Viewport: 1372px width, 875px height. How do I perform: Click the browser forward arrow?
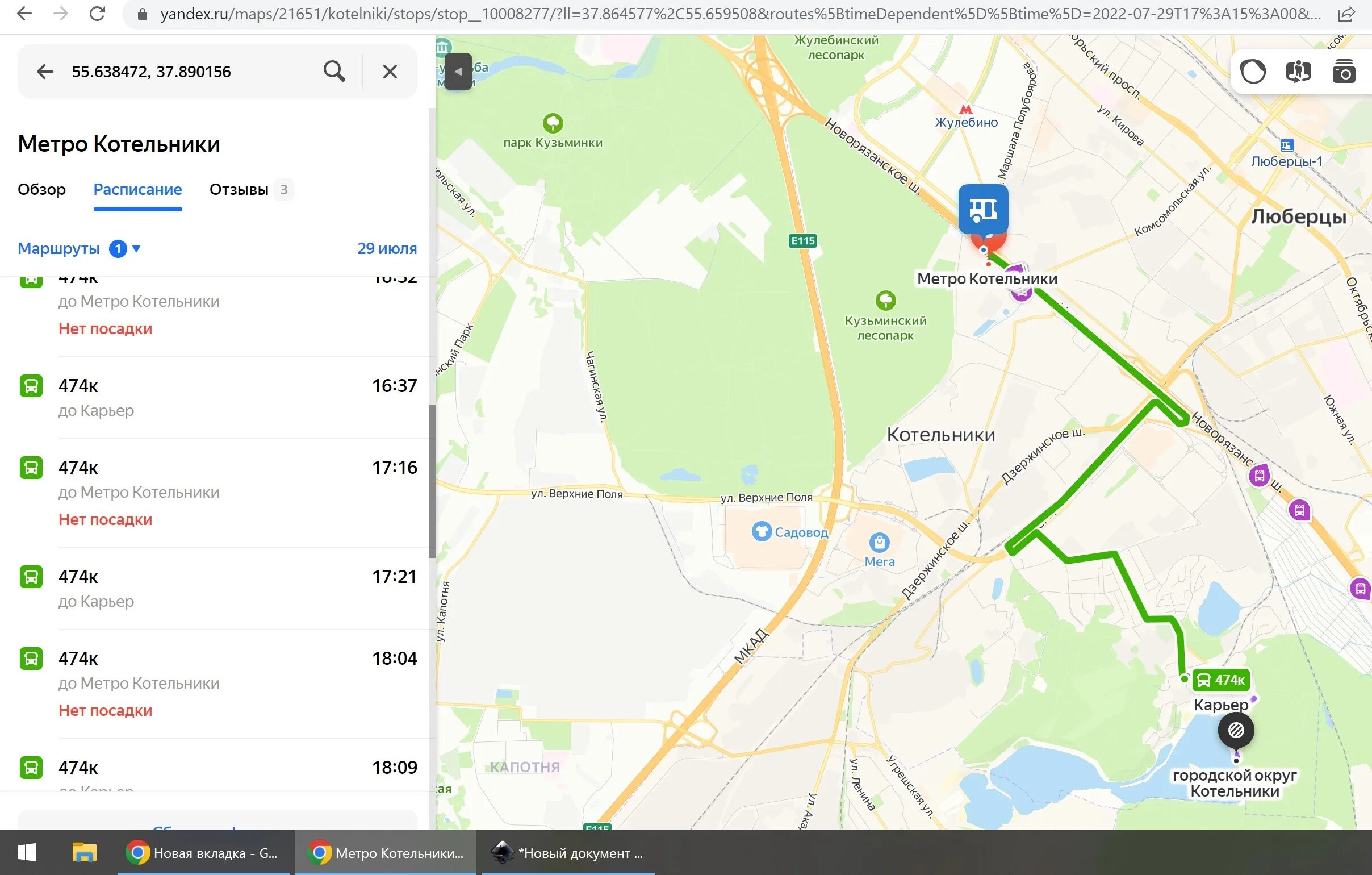(60, 14)
